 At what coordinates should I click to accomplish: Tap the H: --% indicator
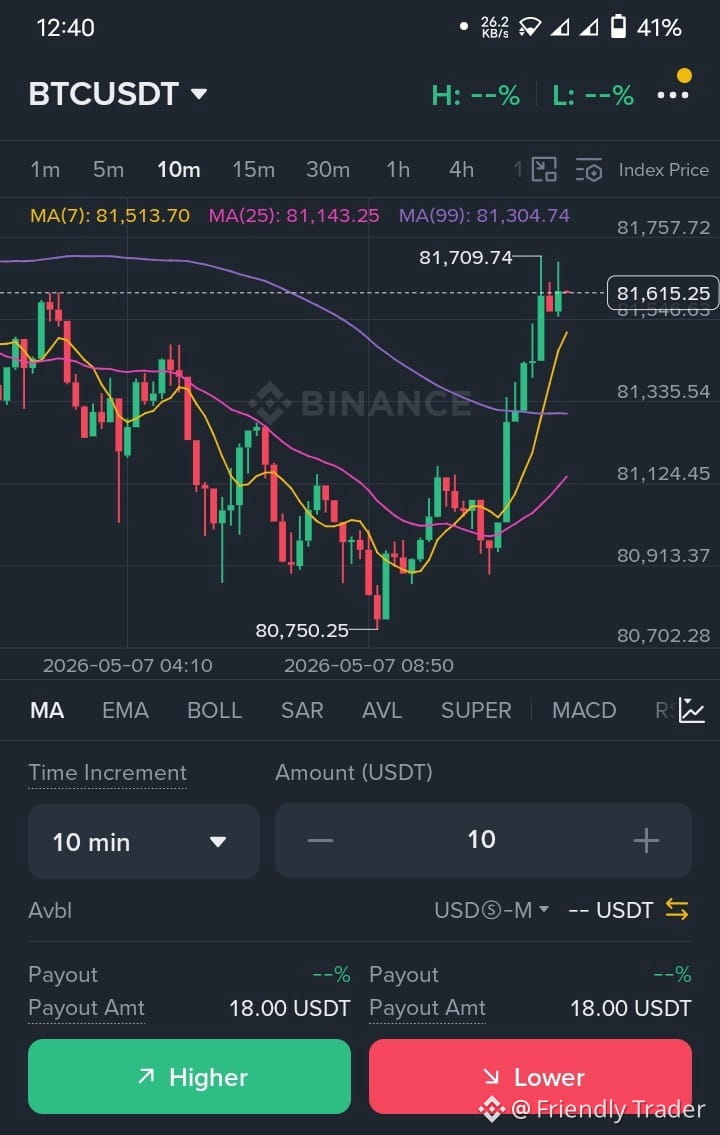pyautogui.click(x=475, y=95)
